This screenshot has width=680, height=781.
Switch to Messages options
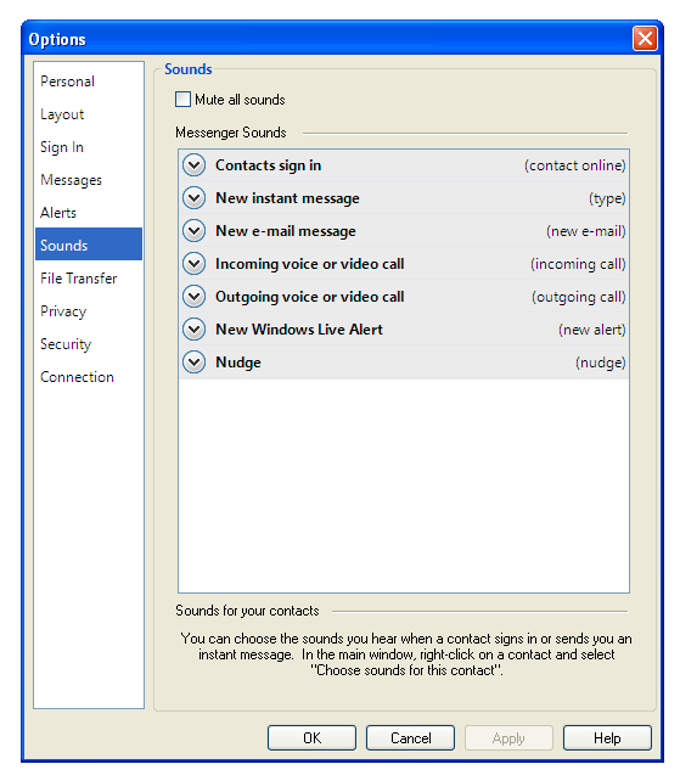point(88,180)
